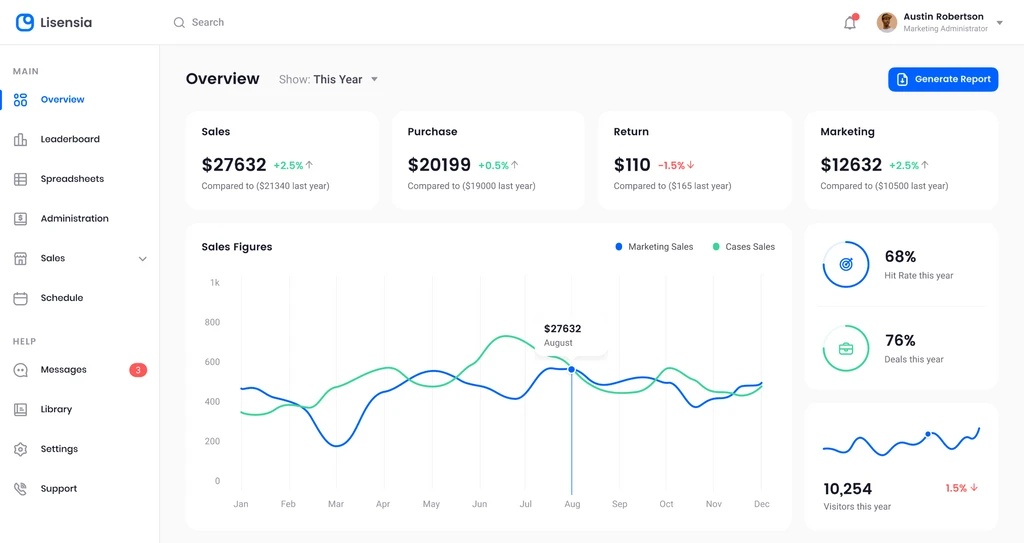Expand the Sales submenu chevron
This screenshot has width=1024, height=543.
tap(142, 259)
